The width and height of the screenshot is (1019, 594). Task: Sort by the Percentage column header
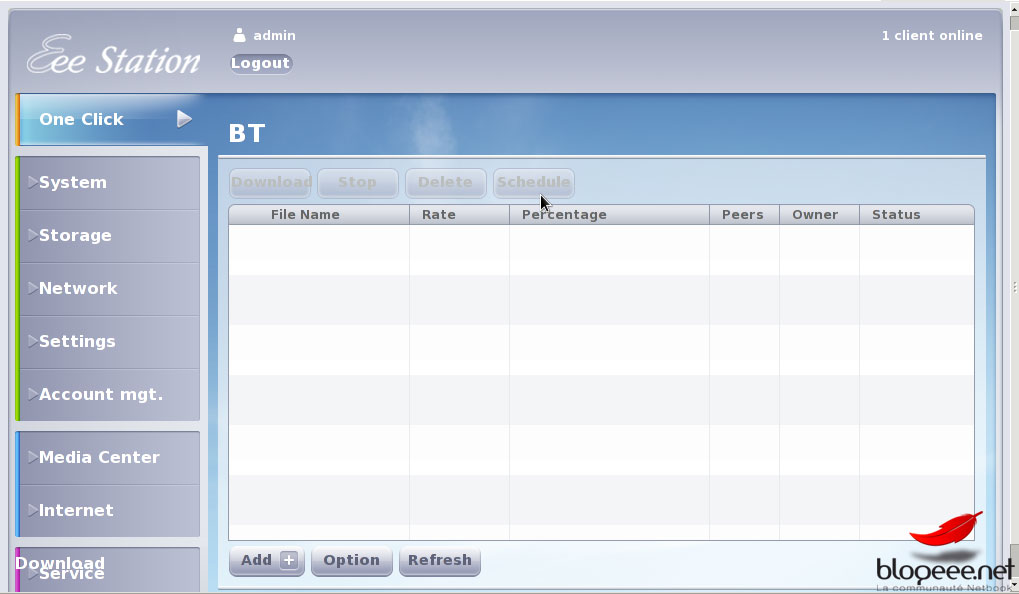pos(564,215)
